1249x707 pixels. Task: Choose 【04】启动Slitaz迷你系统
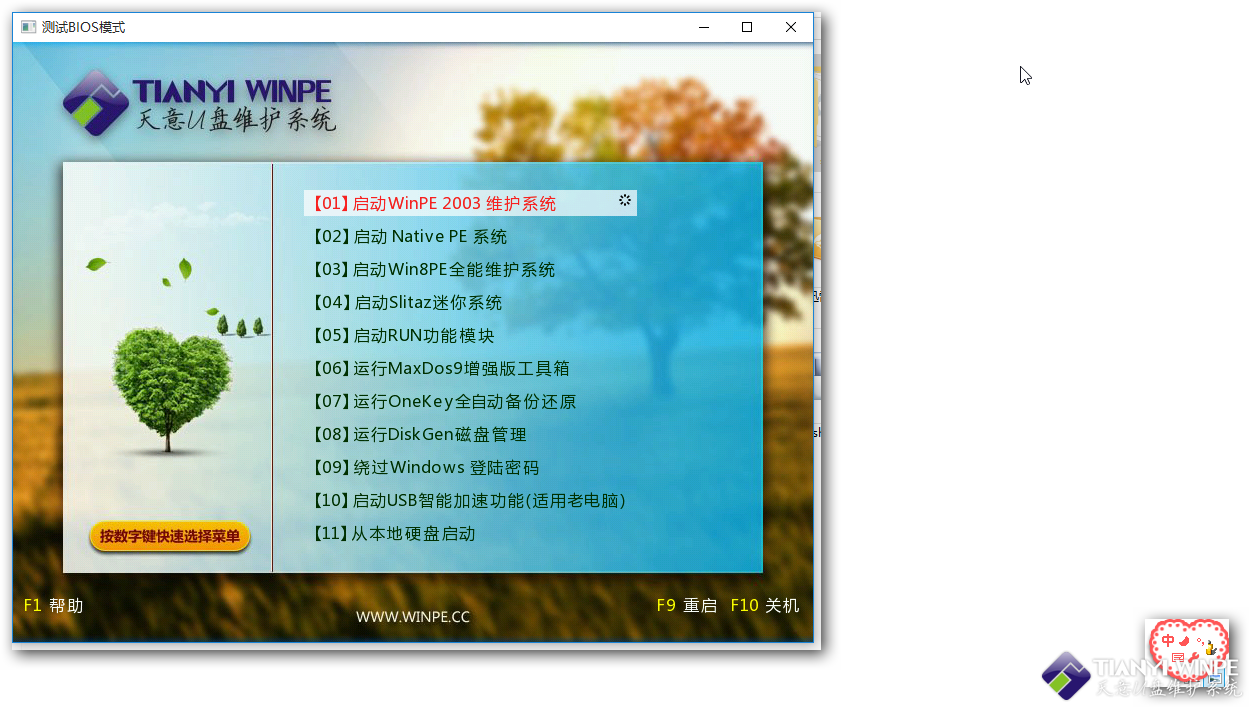(407, 303)
